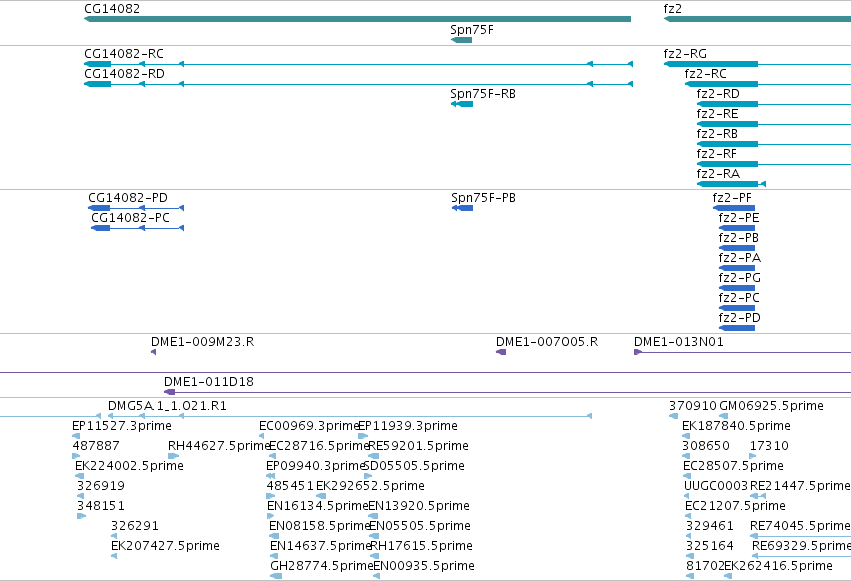Click the 326919 EST label

(x=100, y=486)
